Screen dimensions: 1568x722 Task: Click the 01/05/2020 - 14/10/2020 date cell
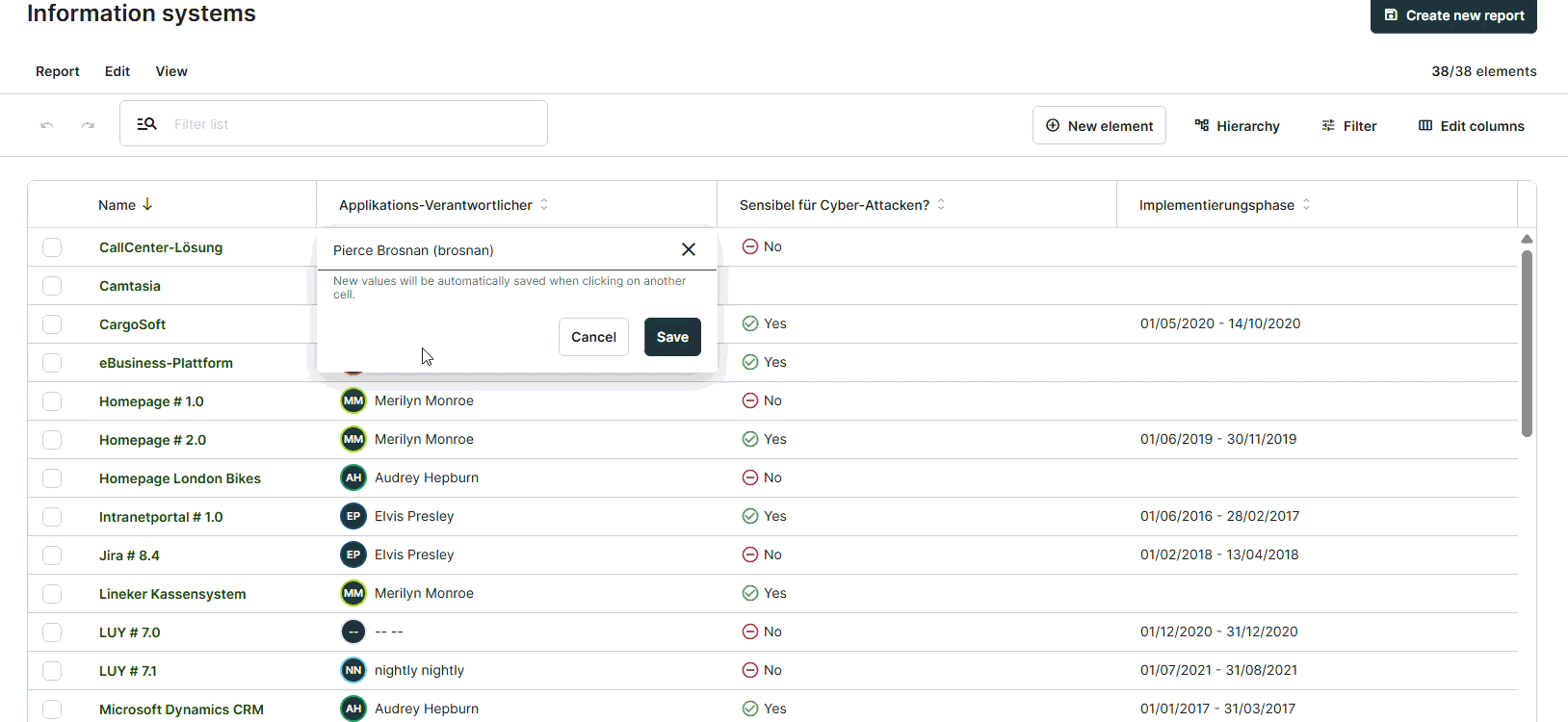click(1220, 323)
